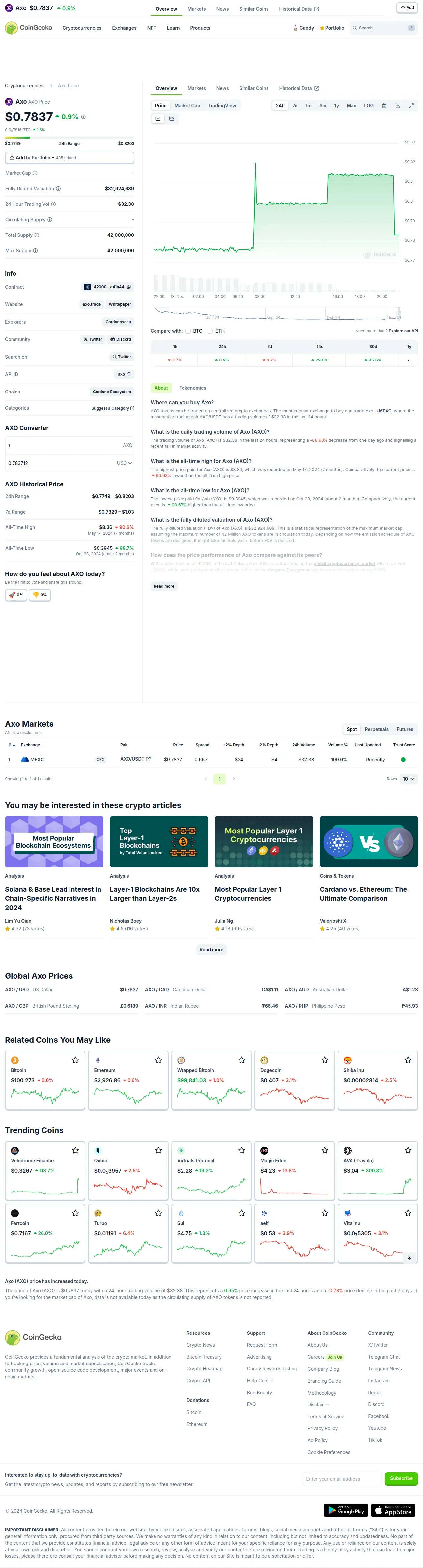423x1568 pixels.
Task: Open Circulating Supply info tooltip
Action: [x=50, y=220]
